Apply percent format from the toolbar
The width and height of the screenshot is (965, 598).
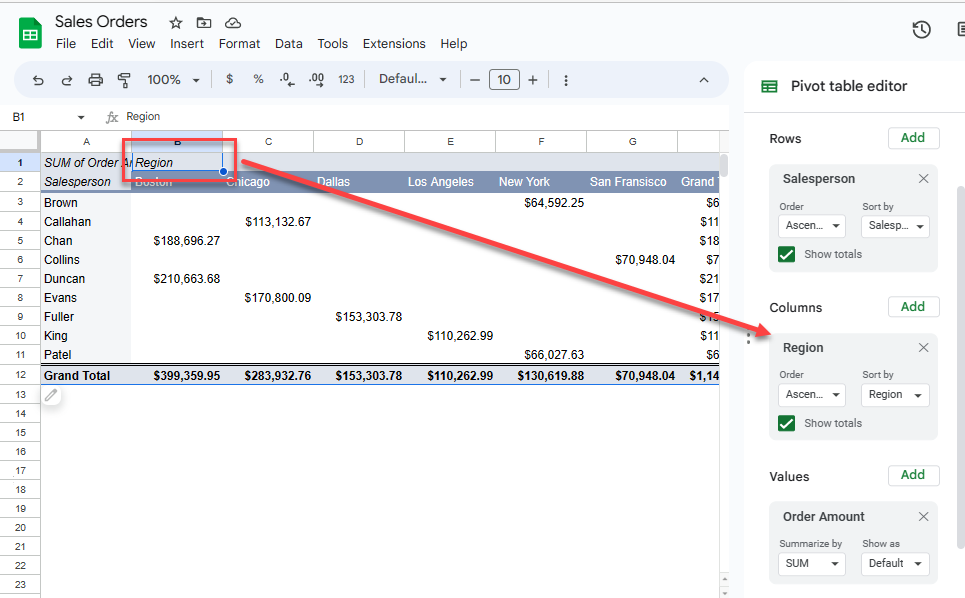(x=258, y=80)
